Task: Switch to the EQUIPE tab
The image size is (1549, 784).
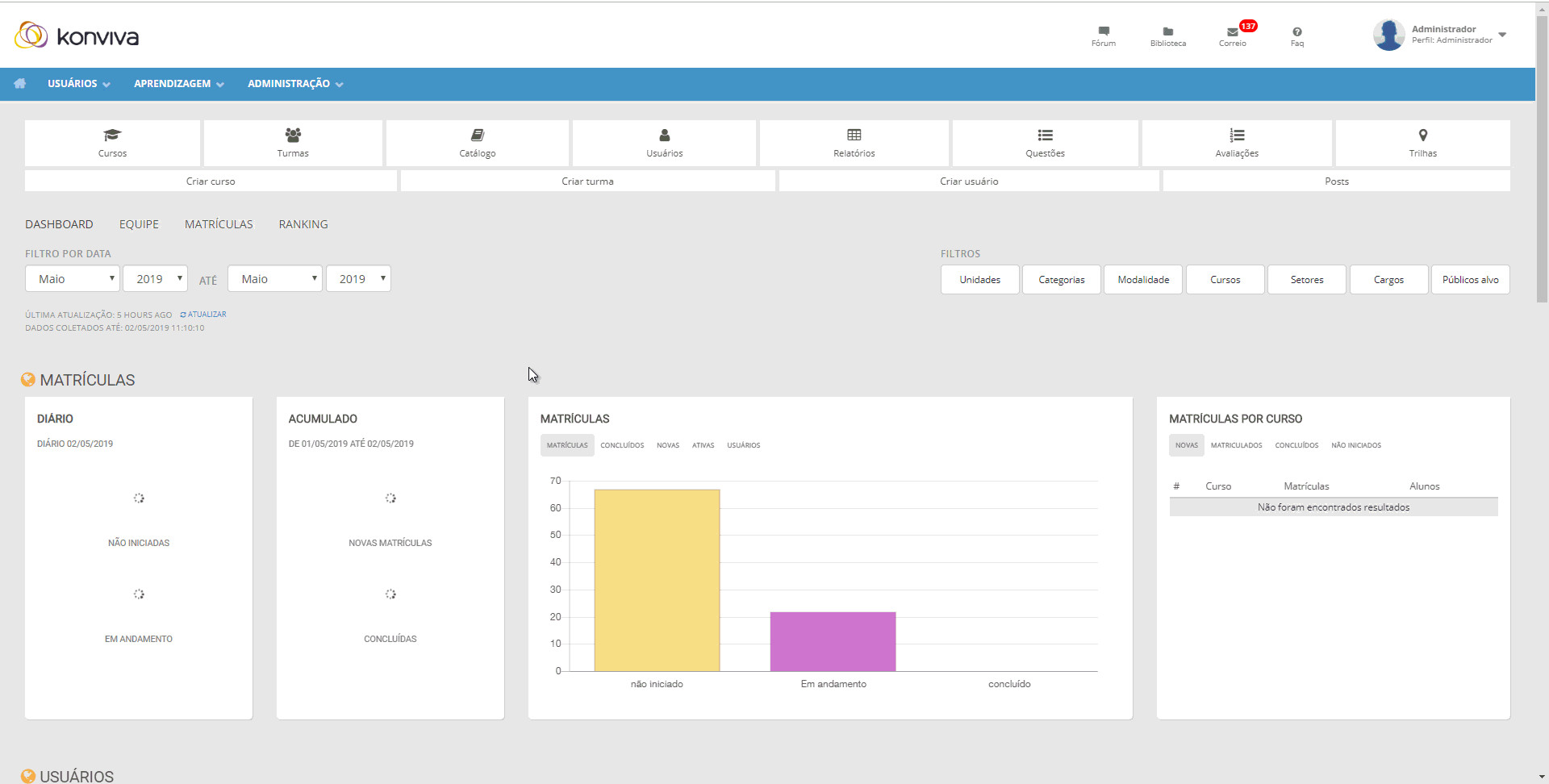Action: coord(139,224)
